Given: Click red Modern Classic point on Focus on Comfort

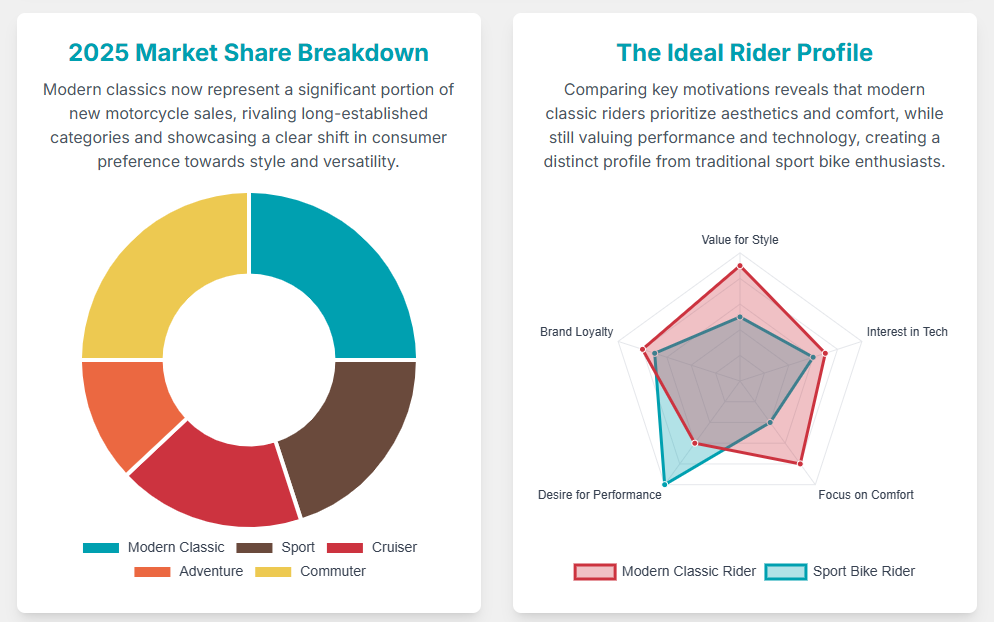Looking at the screenshot, I should 800,463.
